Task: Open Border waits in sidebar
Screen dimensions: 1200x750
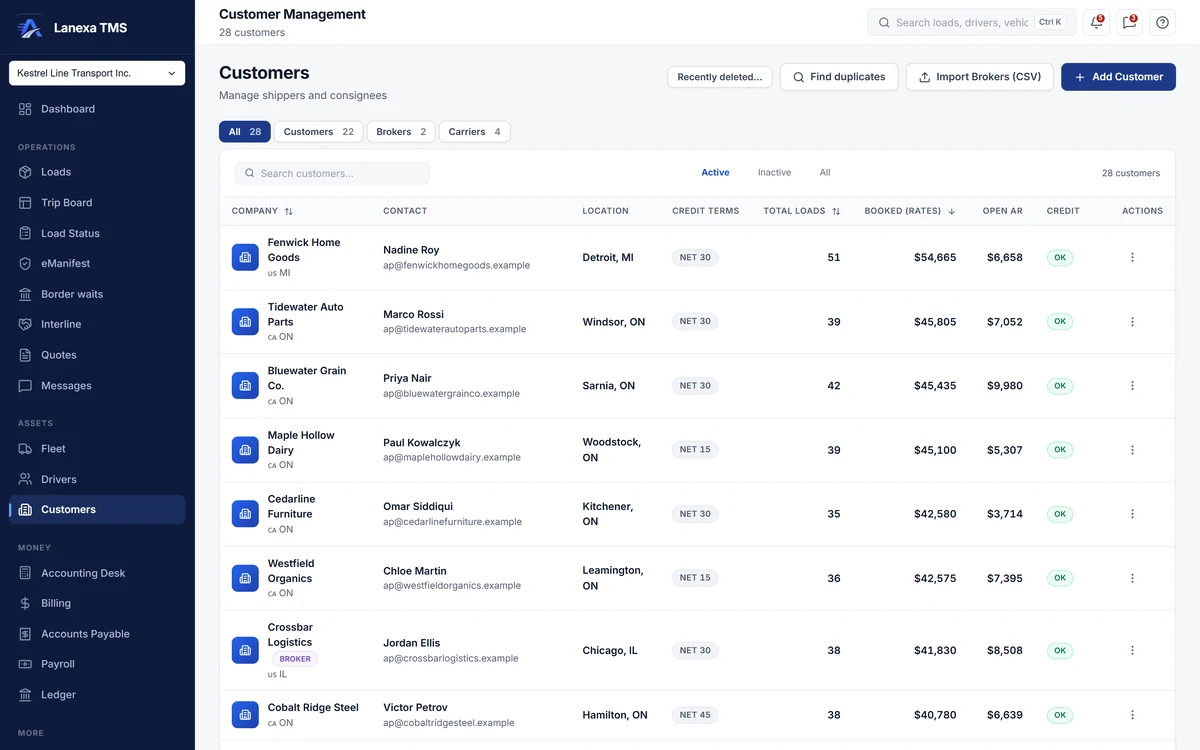Action: pos(97,294)
